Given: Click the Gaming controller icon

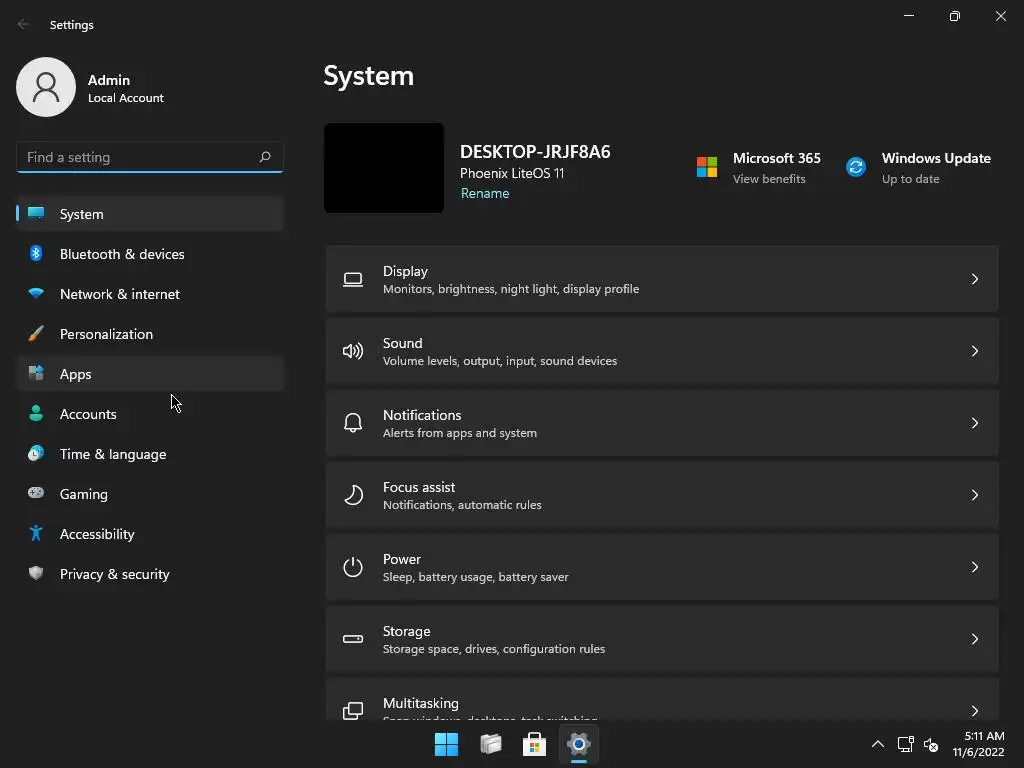Looking at the screenshot, I should [x=36, y=493].
